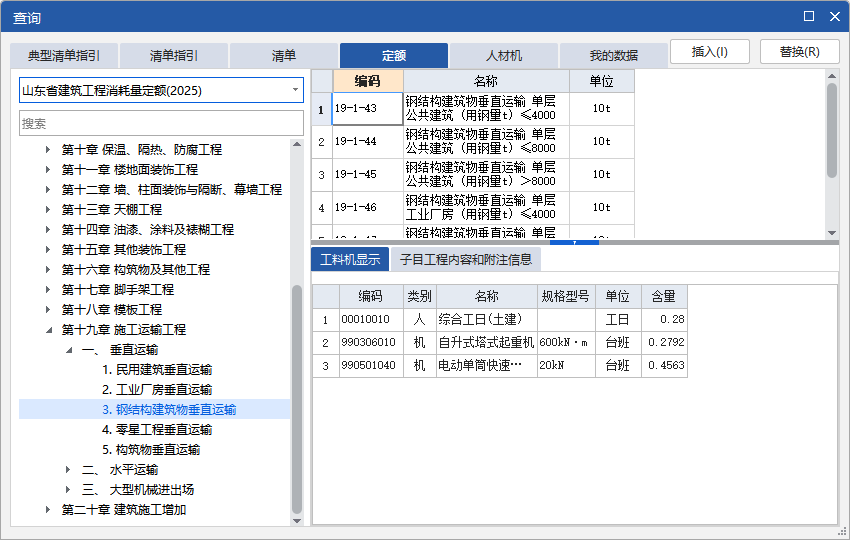
Task: Select 3. 钢结构建筑物垂直运输 item
Action: pyautogui.click(x=169, y=410)
